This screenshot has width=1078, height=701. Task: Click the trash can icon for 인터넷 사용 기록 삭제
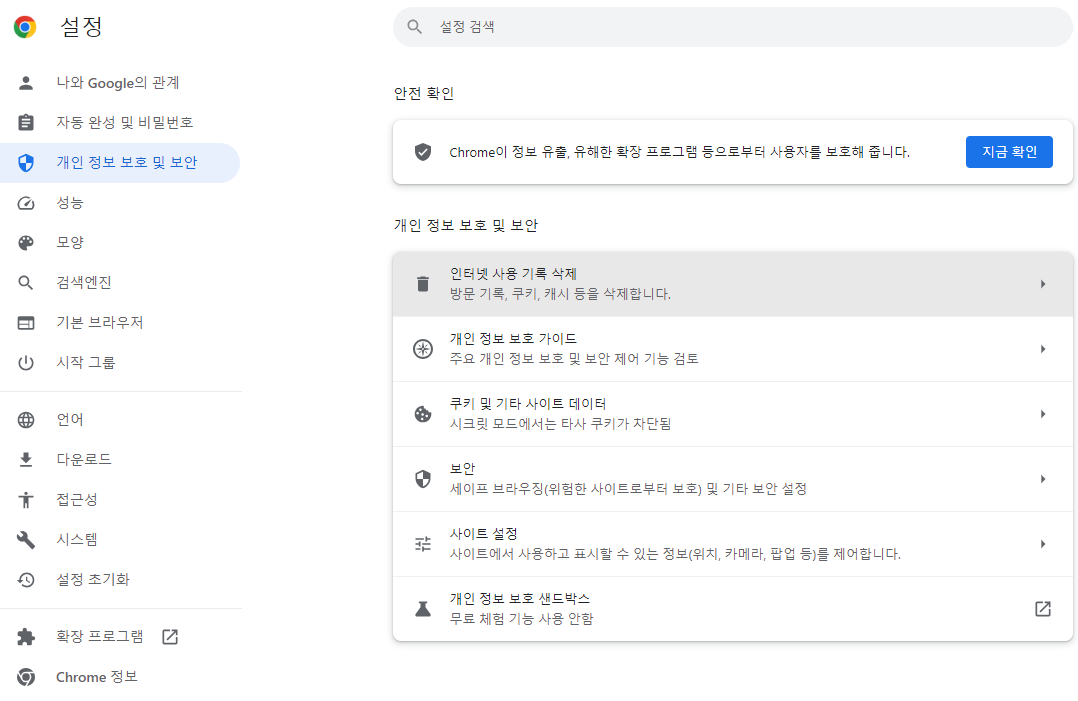point(423,284)
